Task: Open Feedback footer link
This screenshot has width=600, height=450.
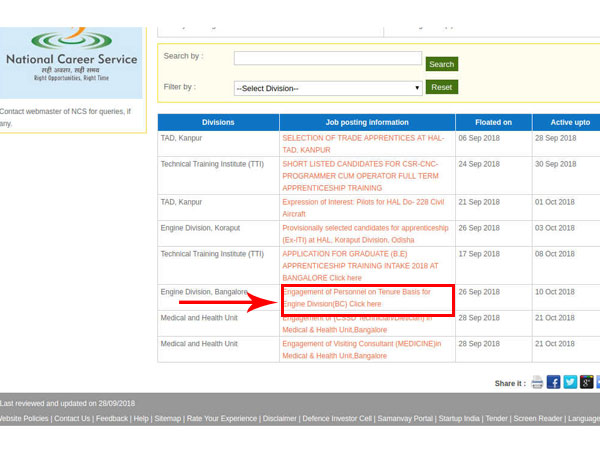Action: (x=112, y=419)
